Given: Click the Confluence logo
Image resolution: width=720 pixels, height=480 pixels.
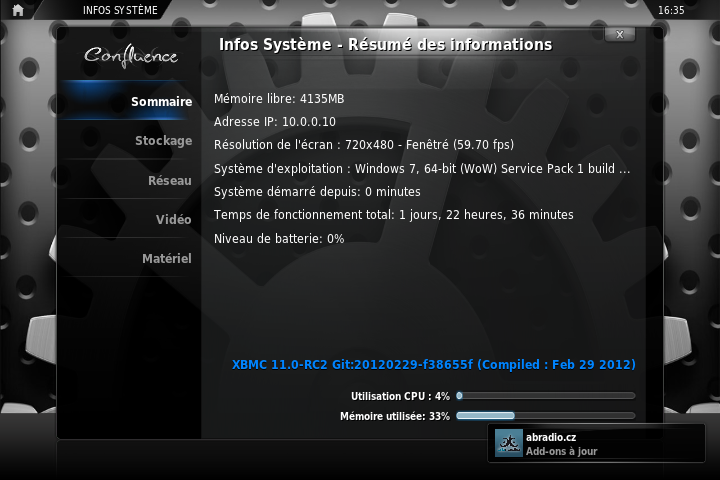Looking at the screenshot, I should point(131,56).
